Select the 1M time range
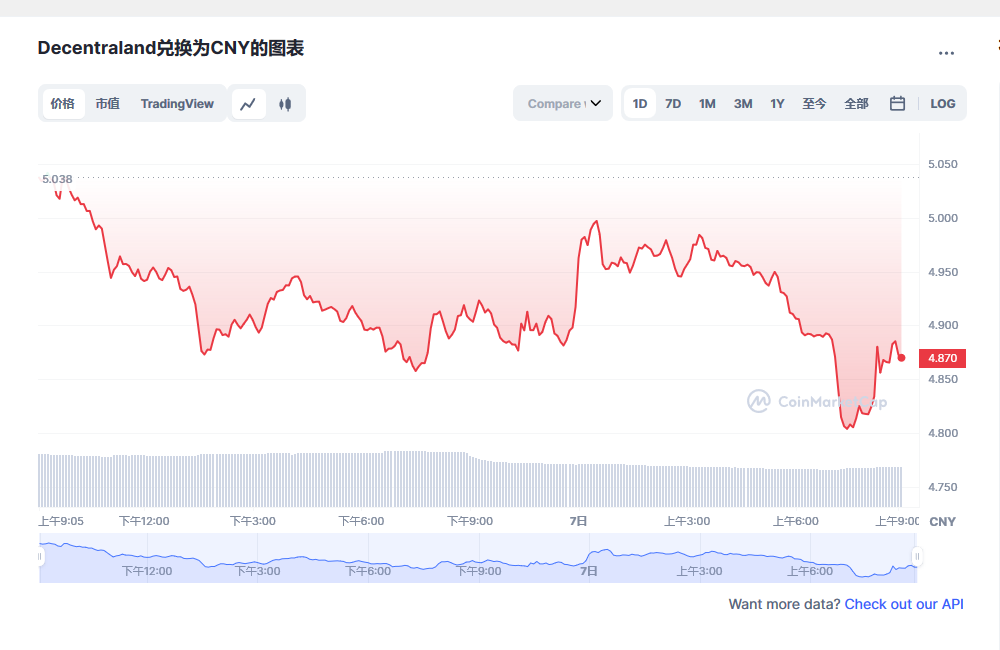Image resolution: width=1000 pixels, height=650 pixels. (x=707, y=104)
